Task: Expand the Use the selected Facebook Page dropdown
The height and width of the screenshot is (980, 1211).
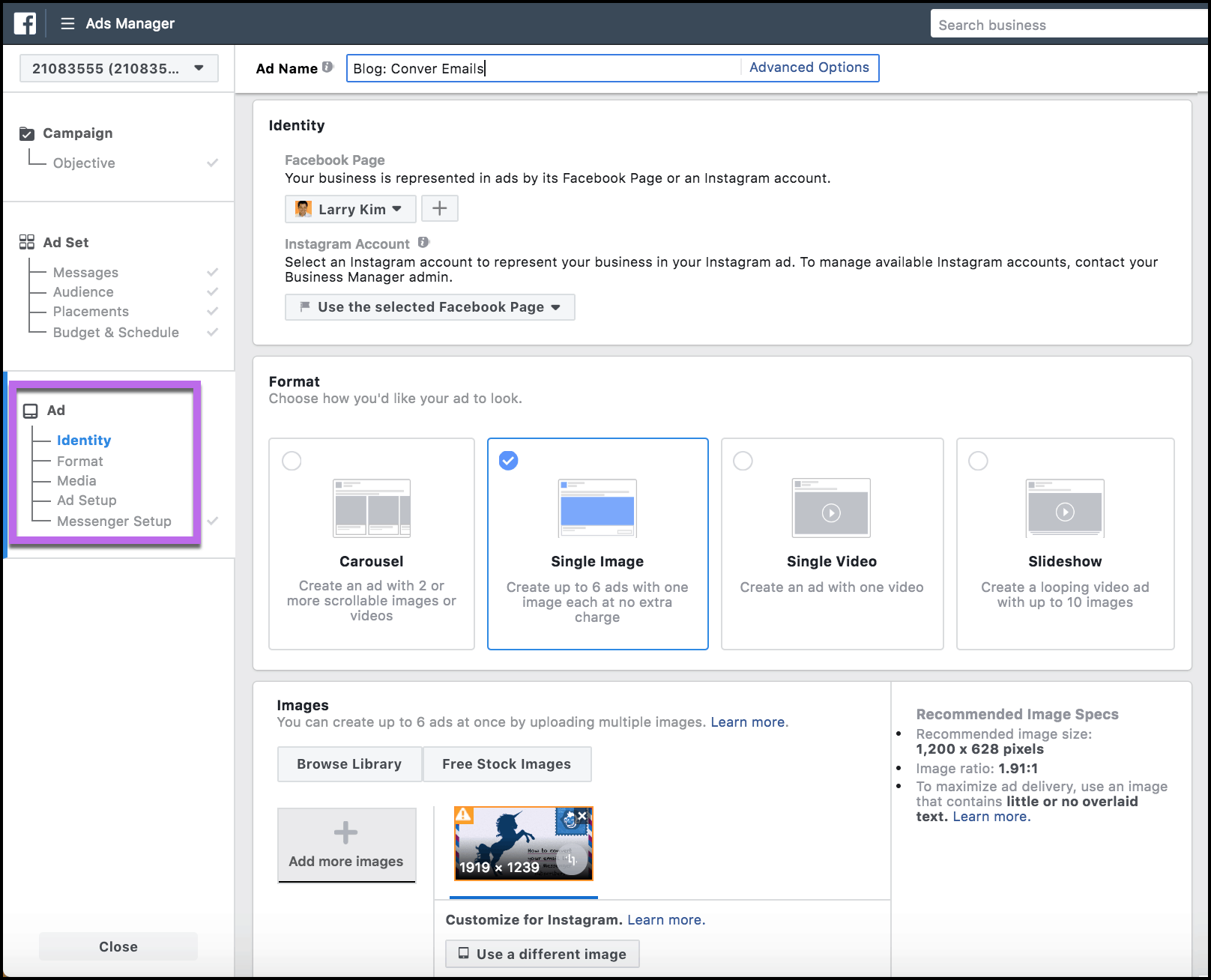Action: tap(555, 306)
